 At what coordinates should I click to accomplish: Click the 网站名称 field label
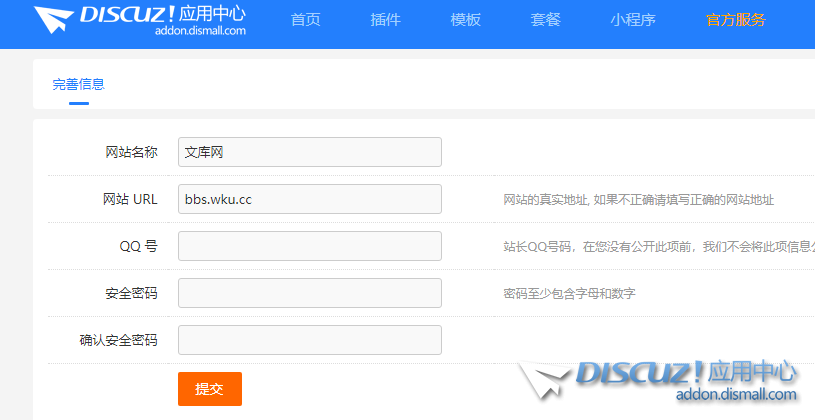tap(131, 152)
